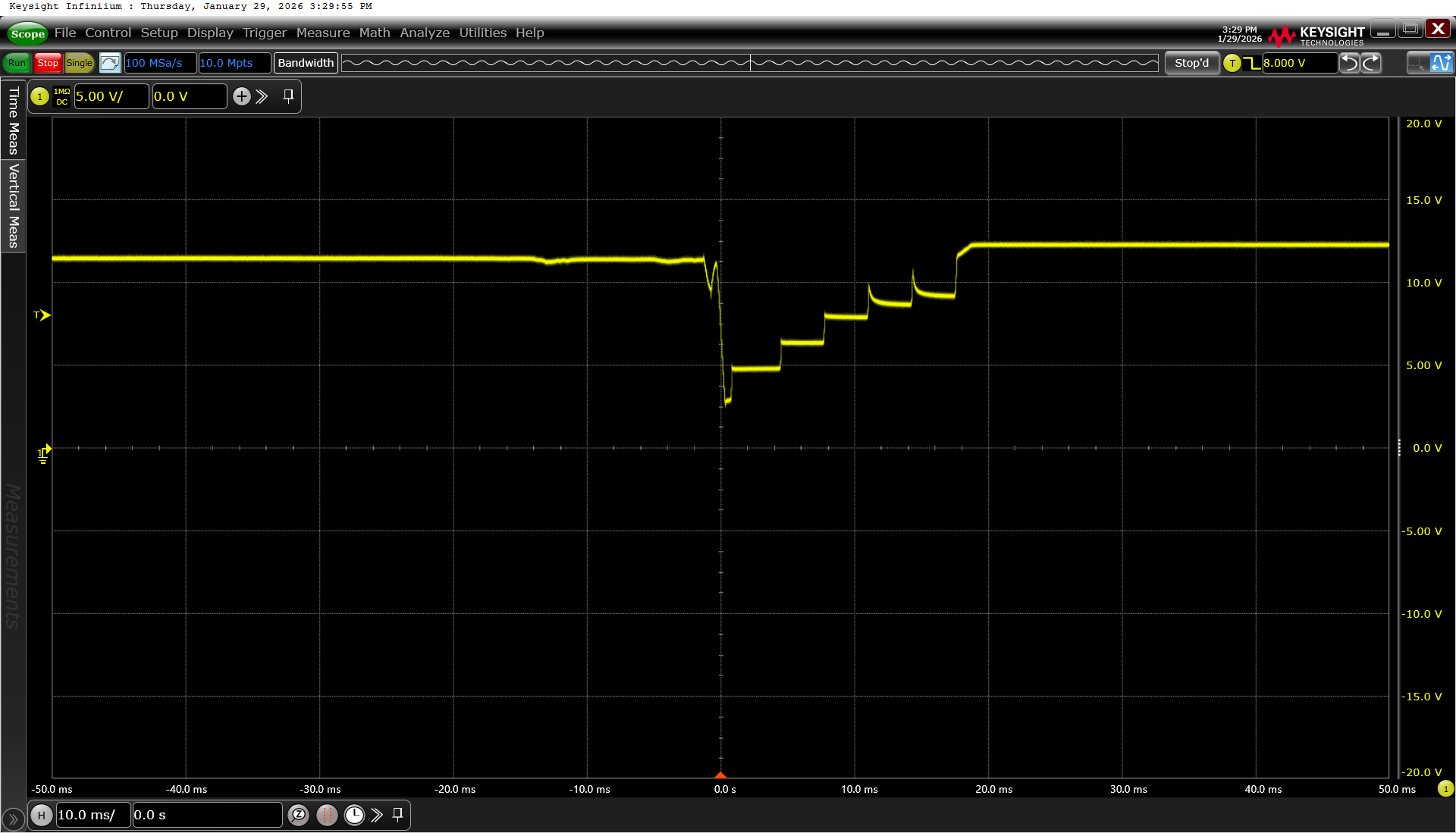Click the 5.00 V/ vertical scale field

coord(111,96)
